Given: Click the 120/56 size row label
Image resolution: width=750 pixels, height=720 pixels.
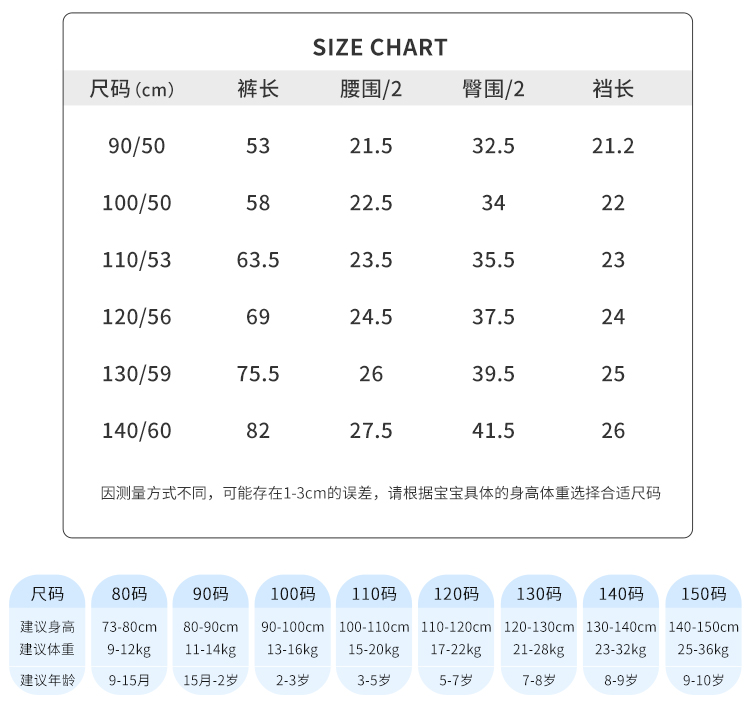Looking at the screenshot, I should tap(136, 317).
